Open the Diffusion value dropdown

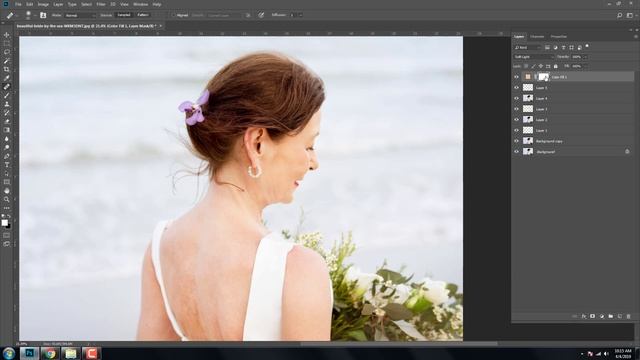click(x=300, y=15)
